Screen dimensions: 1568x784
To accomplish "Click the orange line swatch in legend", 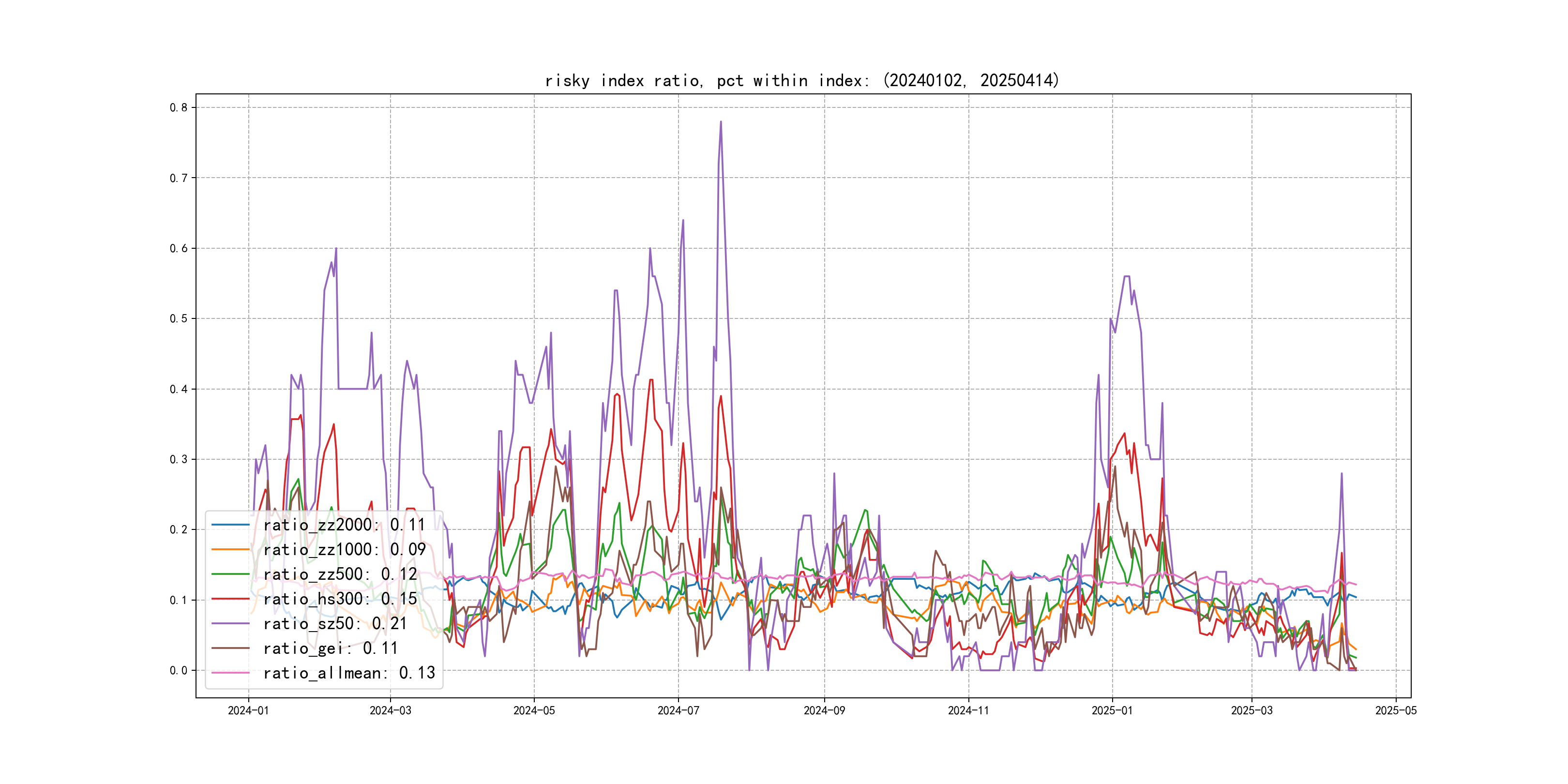I will pos(231,550).
